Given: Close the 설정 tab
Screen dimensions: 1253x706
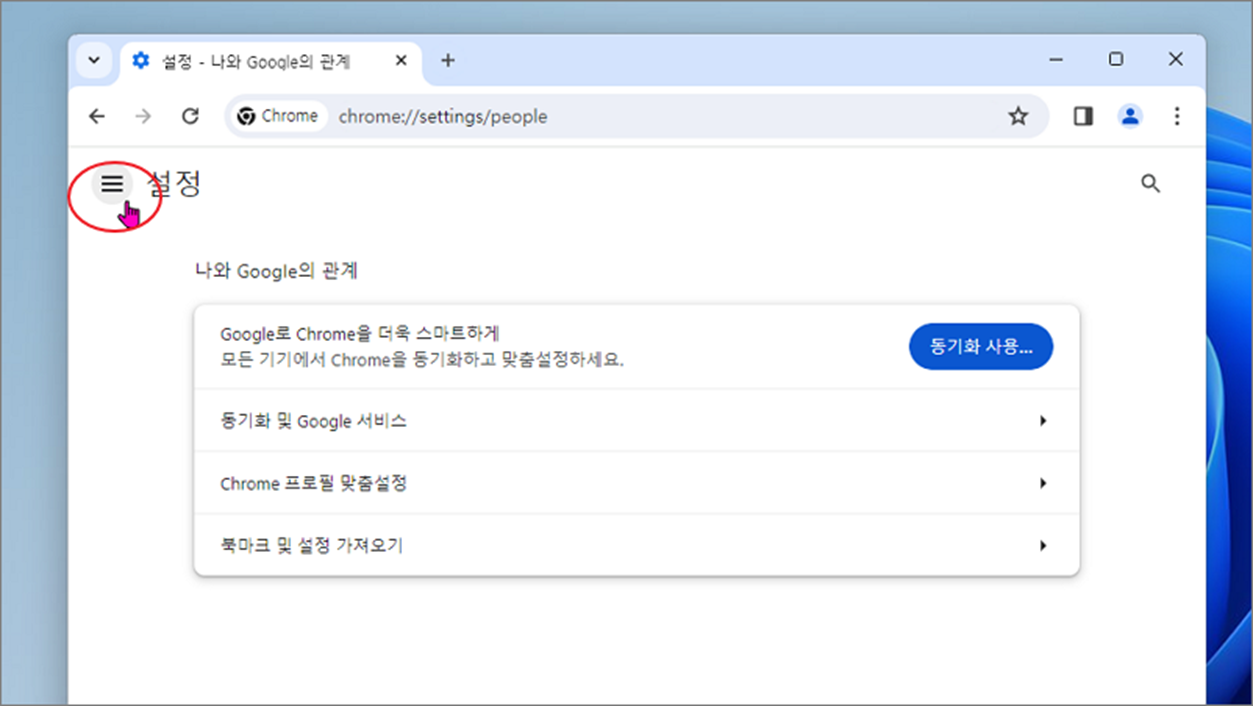Looking at the screenshot, I should pos(401,60).
